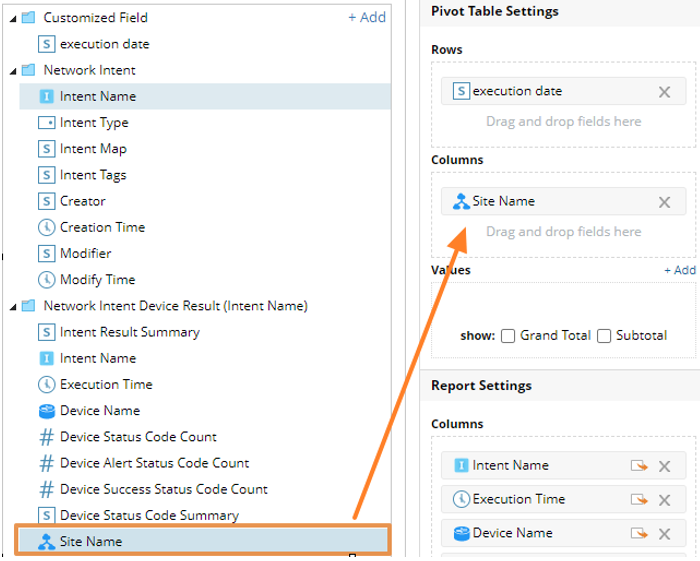Delete Device Name from report columns

point(664,534)
